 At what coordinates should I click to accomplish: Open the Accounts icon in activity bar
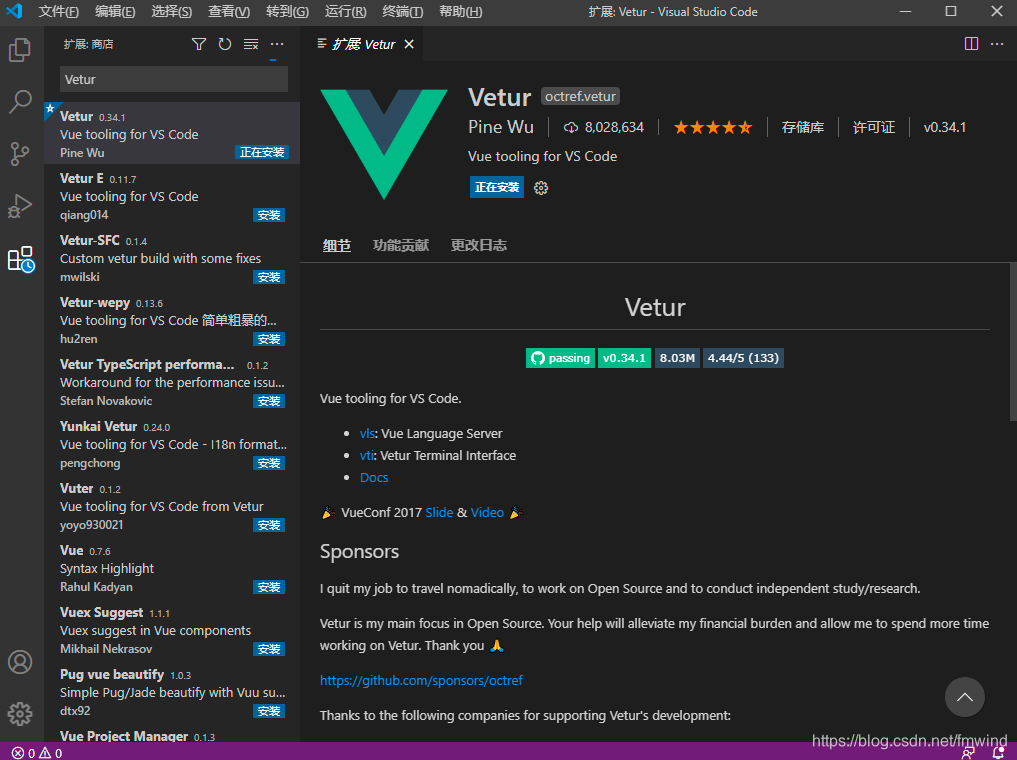pyautogui.click(x=19, y=662)
